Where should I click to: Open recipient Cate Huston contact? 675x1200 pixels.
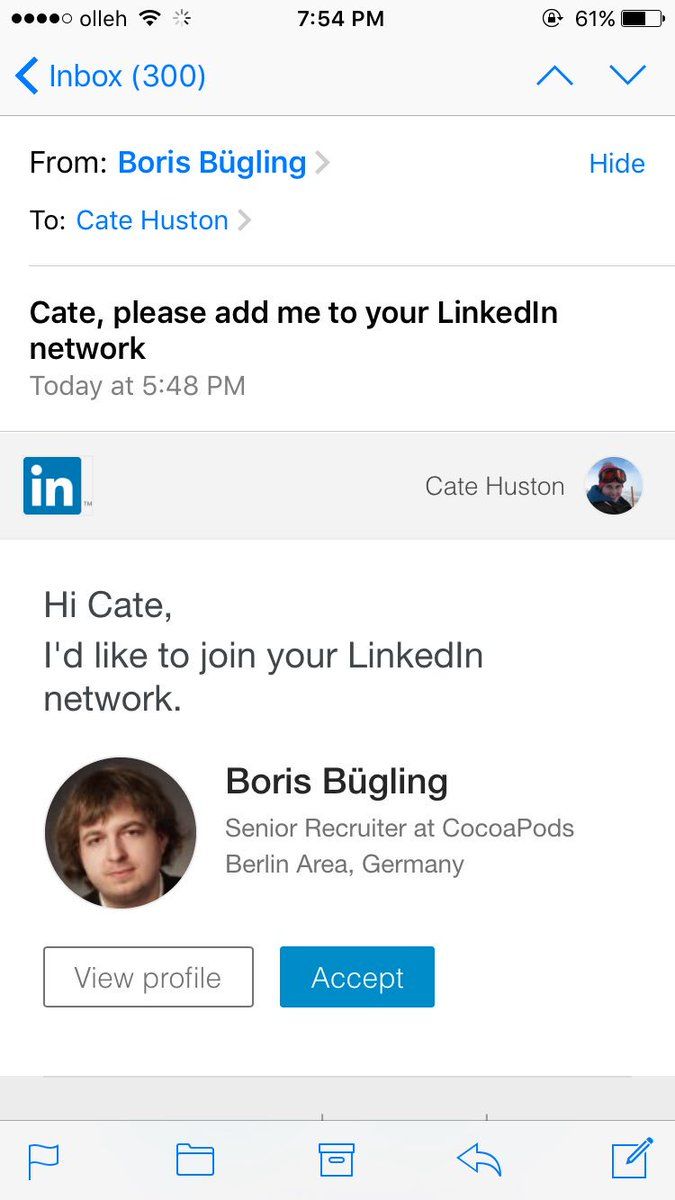(152, 220)
